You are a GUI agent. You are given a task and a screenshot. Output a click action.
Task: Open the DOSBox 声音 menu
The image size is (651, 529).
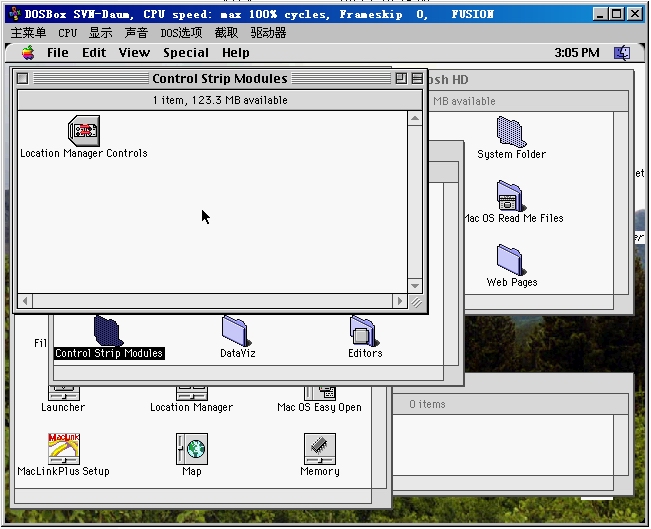(136, 33)
